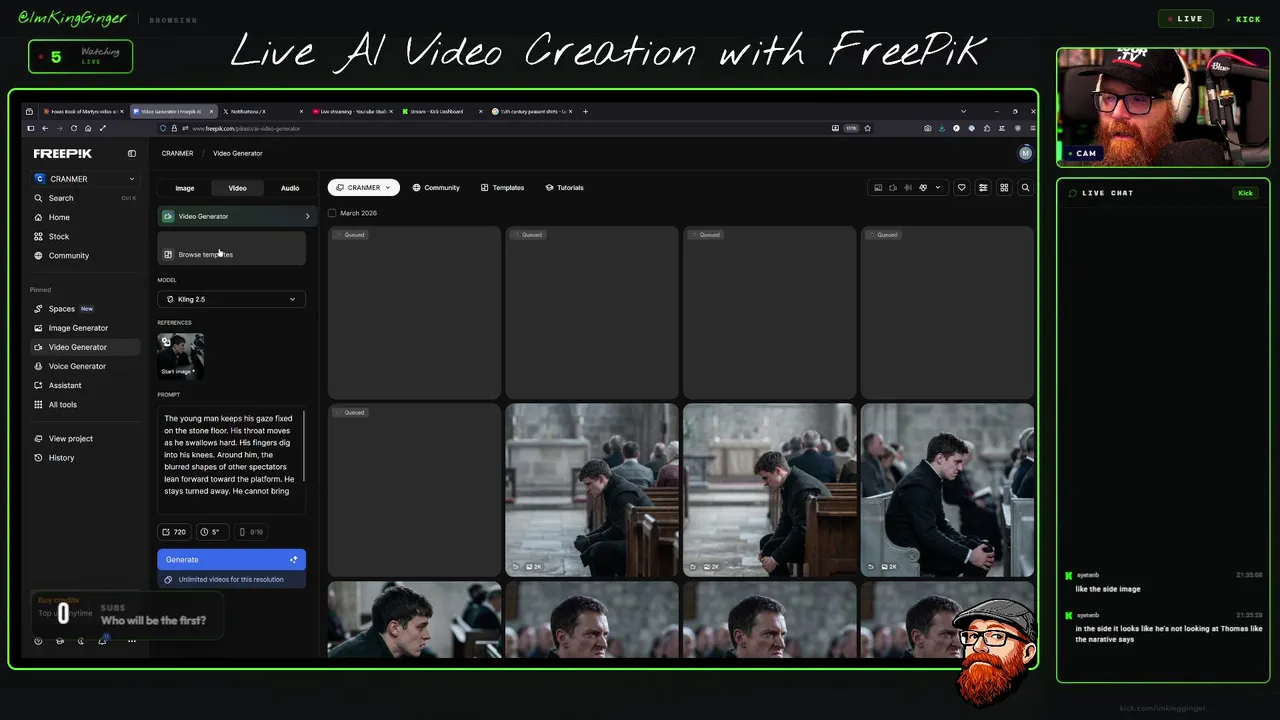Switch to the Video tab
The image size is (1280, 720).
point(237,188)
